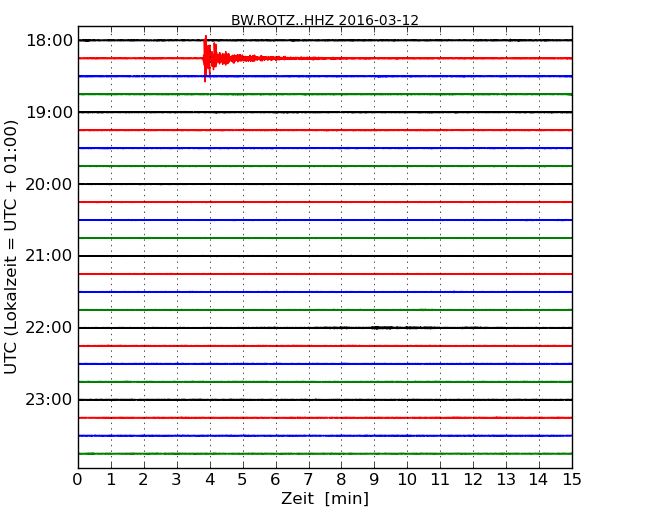This screenshot has width=650, height=520.
Task: Click the plot title BW.ROTZ..HHZ 2016-03-12
Action: pyautogui.click(x=325, y=20)
